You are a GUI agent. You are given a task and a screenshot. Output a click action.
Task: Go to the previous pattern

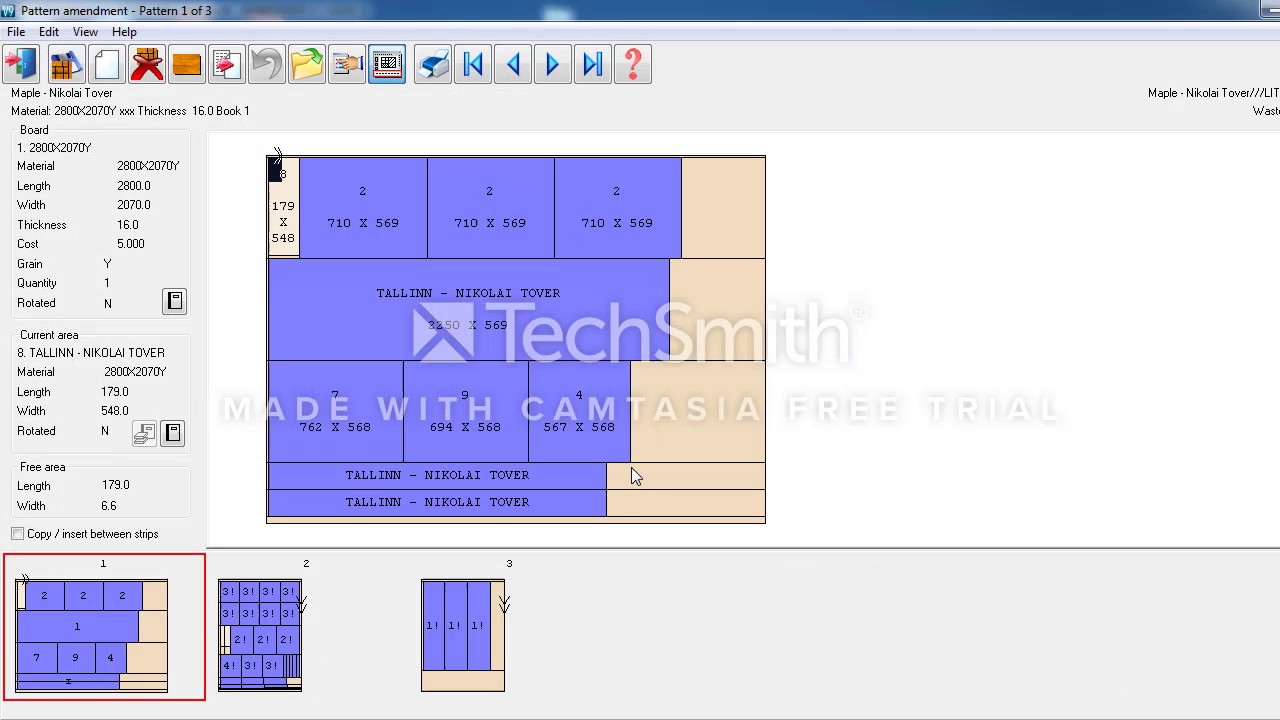tap(513, 65)
